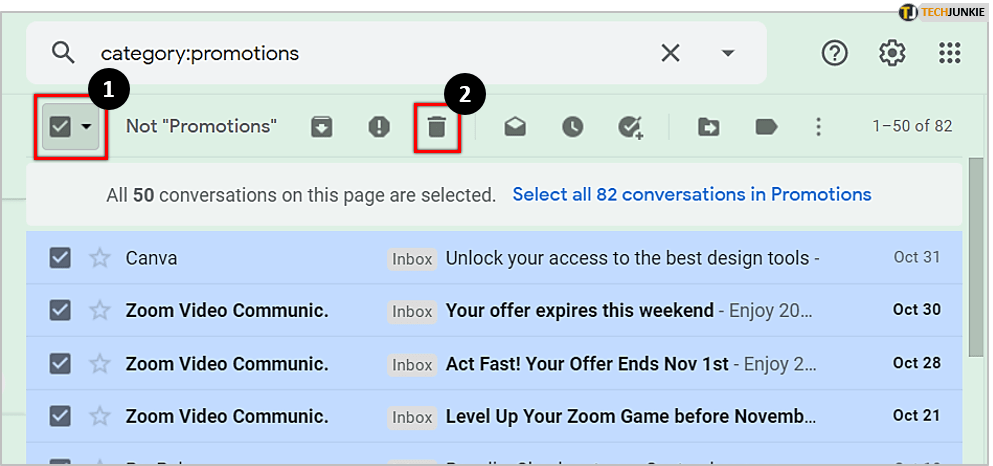Click the Not "Promotions" button
Image resolution: width=993 pixels, height=466 pixels.
tap(201, 127)
